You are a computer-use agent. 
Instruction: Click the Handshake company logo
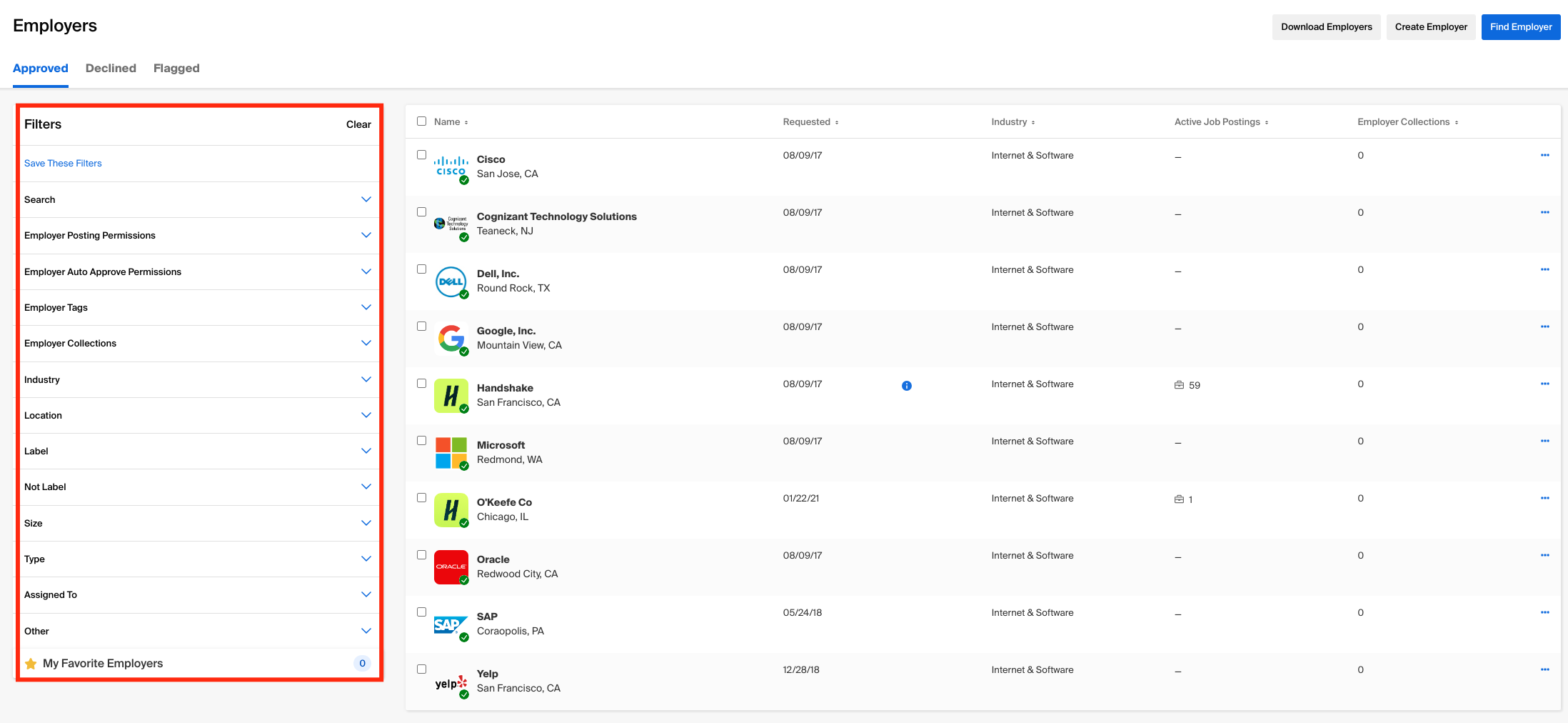[451, 395]
